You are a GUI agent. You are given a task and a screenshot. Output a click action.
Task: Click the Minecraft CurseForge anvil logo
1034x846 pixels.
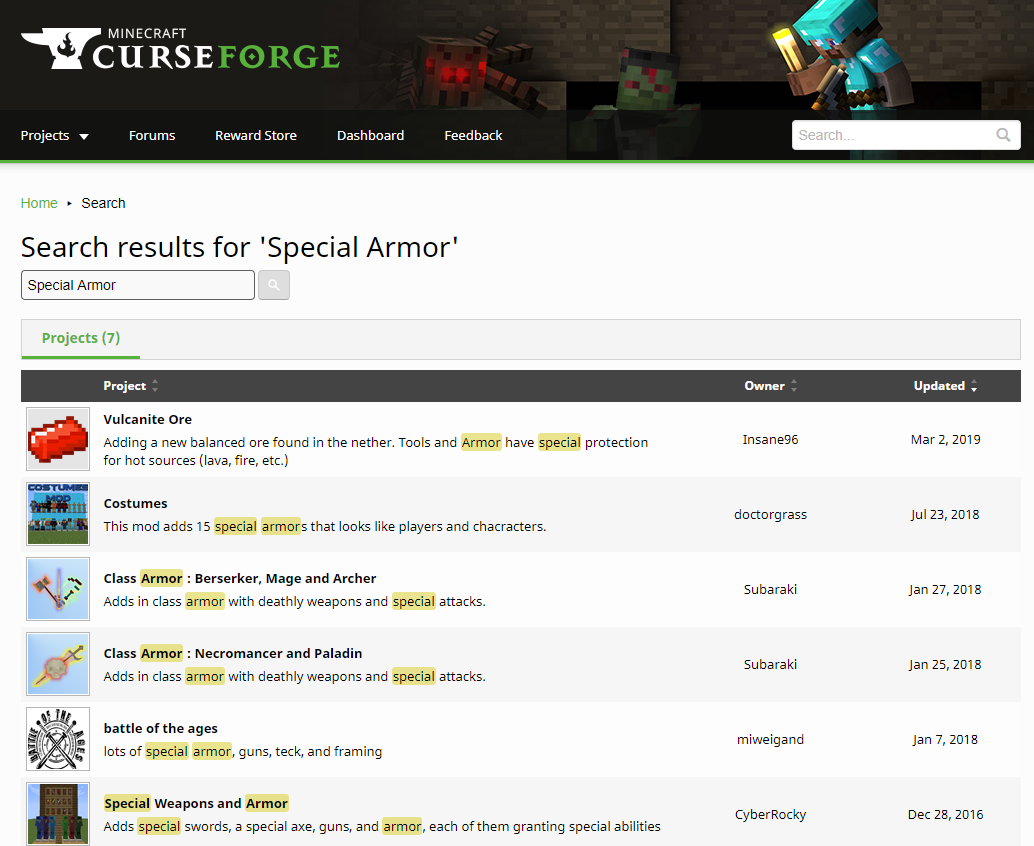pos(180,49)
